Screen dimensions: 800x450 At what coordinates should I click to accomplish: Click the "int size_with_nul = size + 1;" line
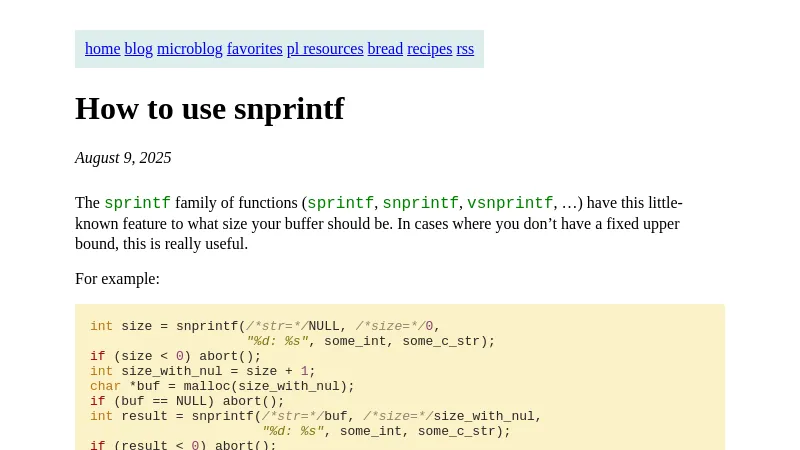203,371
